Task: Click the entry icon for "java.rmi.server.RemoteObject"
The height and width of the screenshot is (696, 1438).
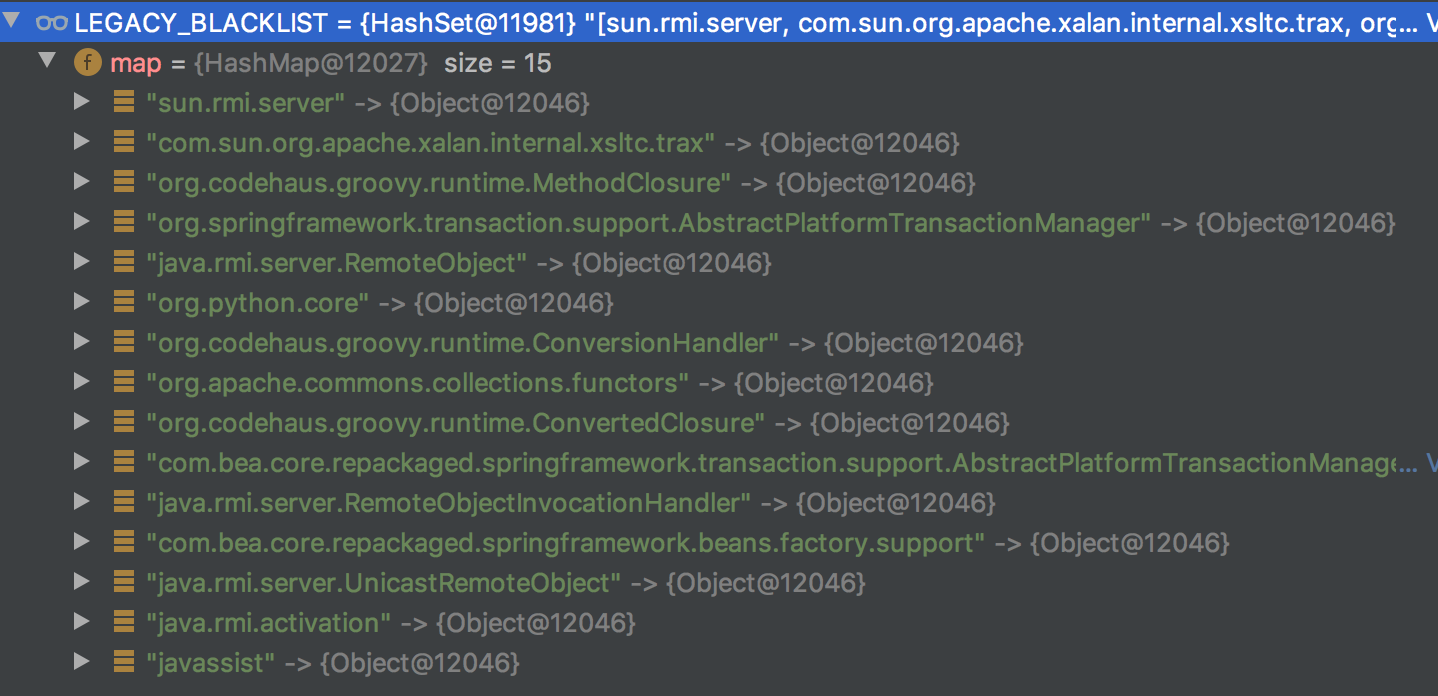Action: coord(124,262)
